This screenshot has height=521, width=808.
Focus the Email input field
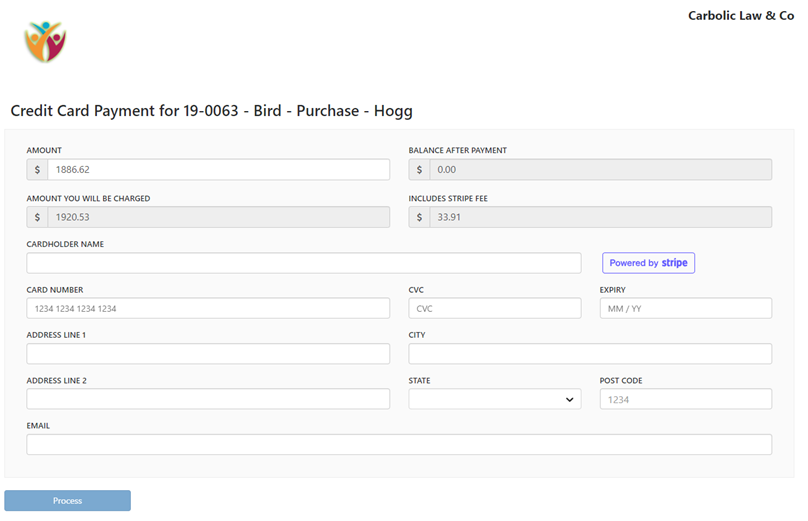[399, 445]
